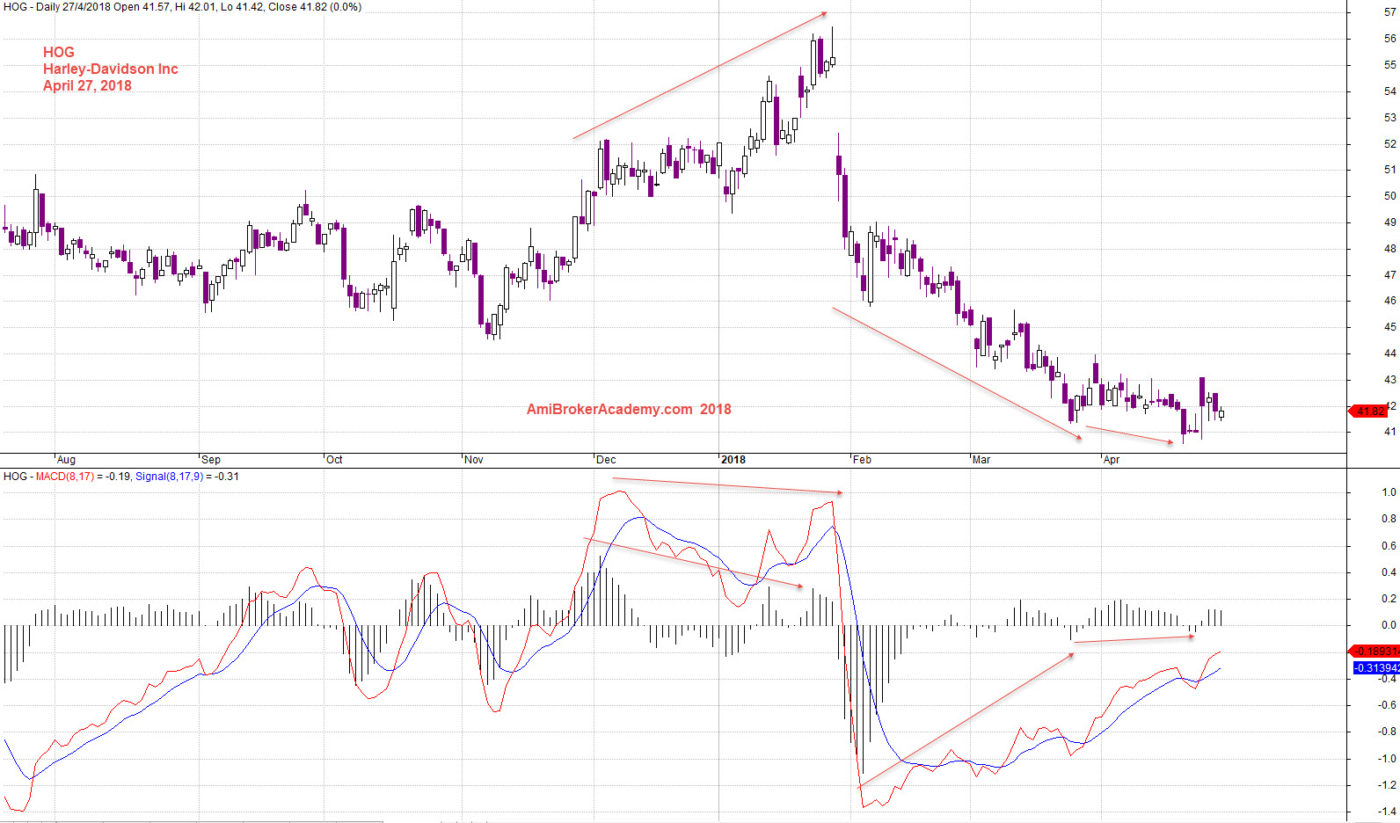The height and width of the screenshot is (823, 1400).
Task: Click the HOG Daily 27/4/2018 chart title line
Action: (x=182, y=6)
